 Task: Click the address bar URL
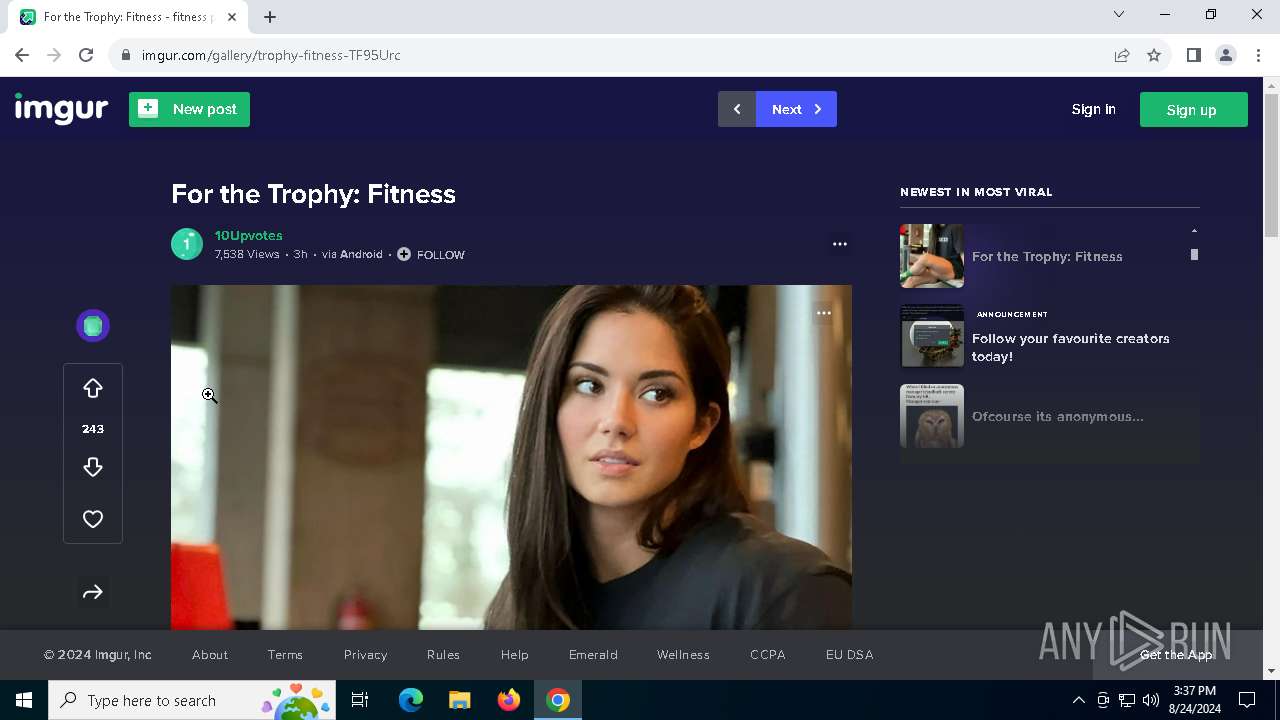[271, 55]
